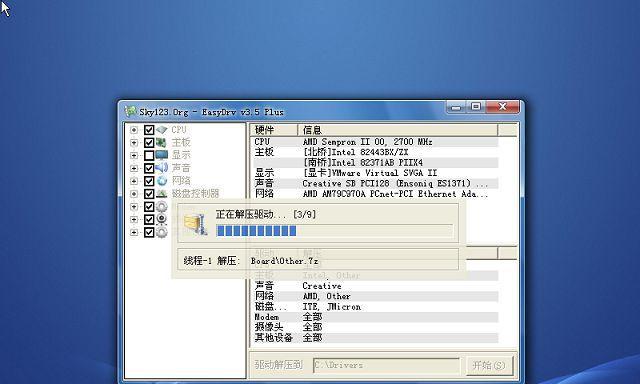Viewport: 640px width, 384px height.
Task: Click the webcam icon in tree
Action: pos(162,219)
